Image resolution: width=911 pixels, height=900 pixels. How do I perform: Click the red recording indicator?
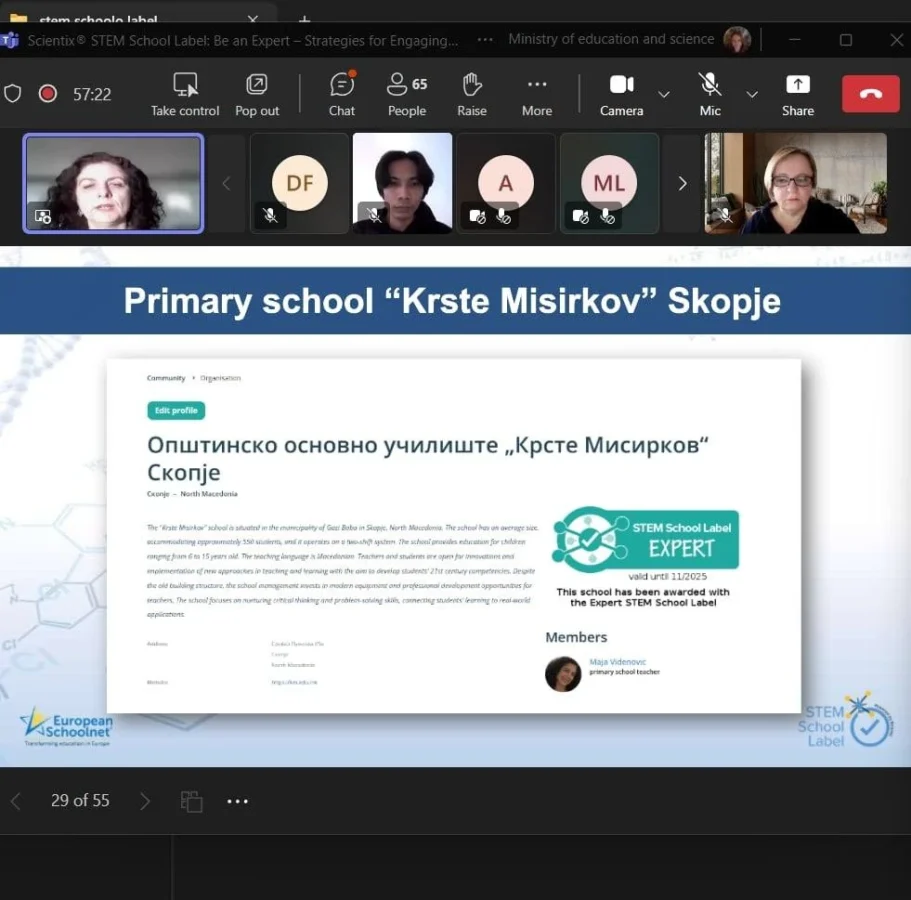click(48, 94)
